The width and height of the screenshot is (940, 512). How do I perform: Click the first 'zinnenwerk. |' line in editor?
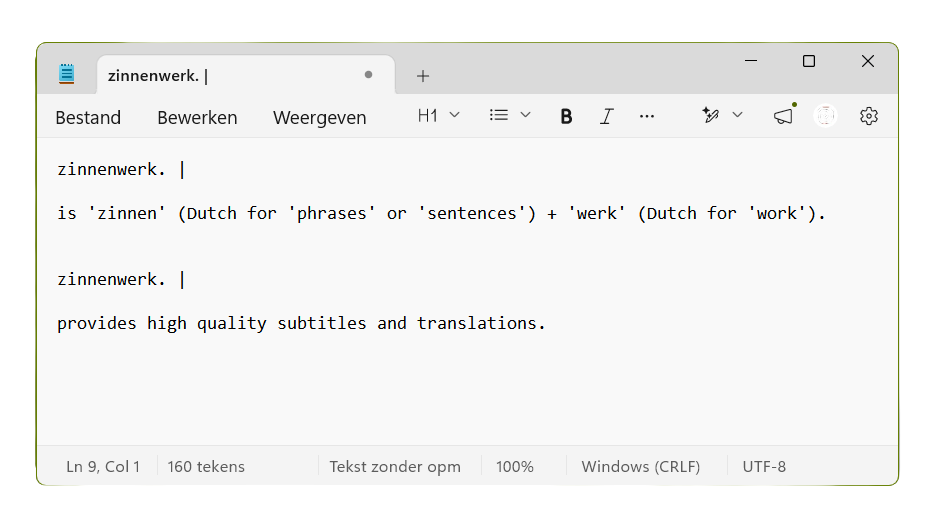coord(122,170)
